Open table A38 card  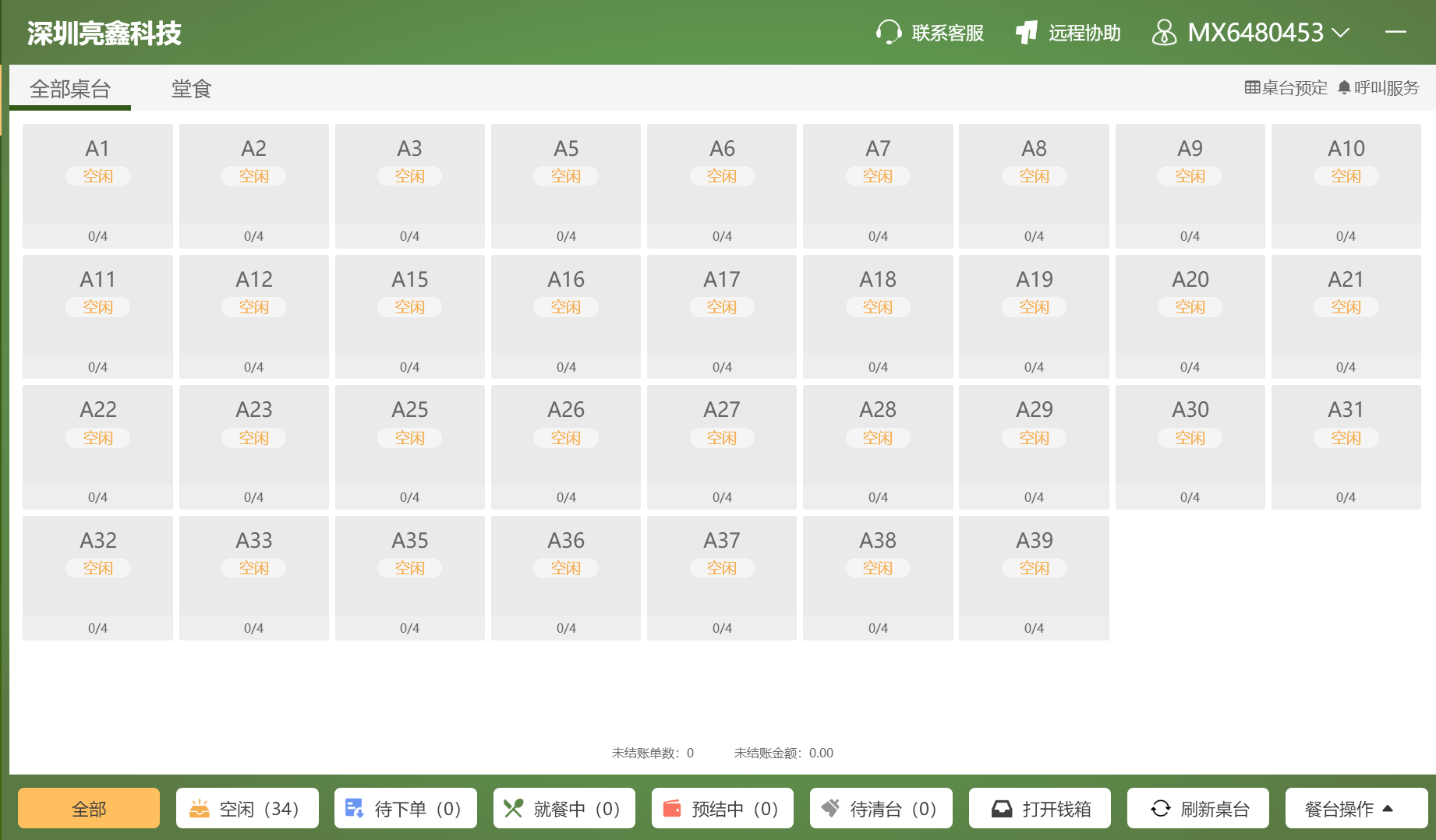878,578
